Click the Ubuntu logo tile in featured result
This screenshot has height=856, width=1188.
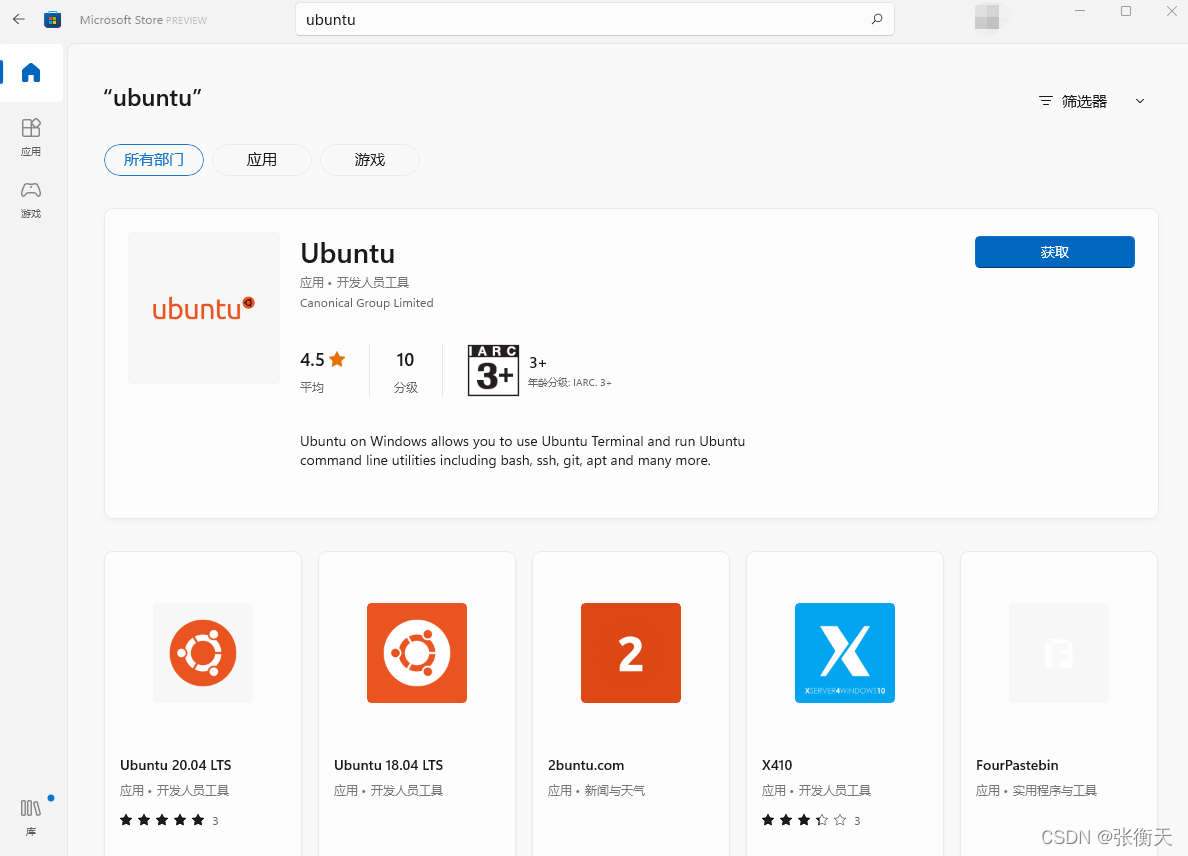click(x=204, y=308)
